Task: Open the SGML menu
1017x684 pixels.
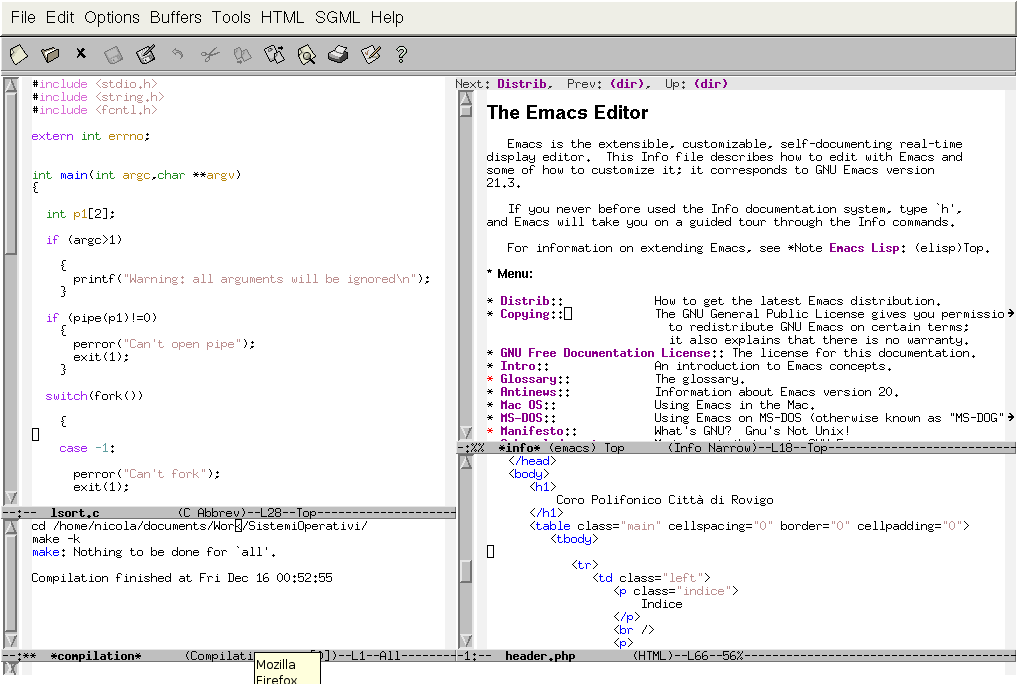Action: [x=337, y=17]
